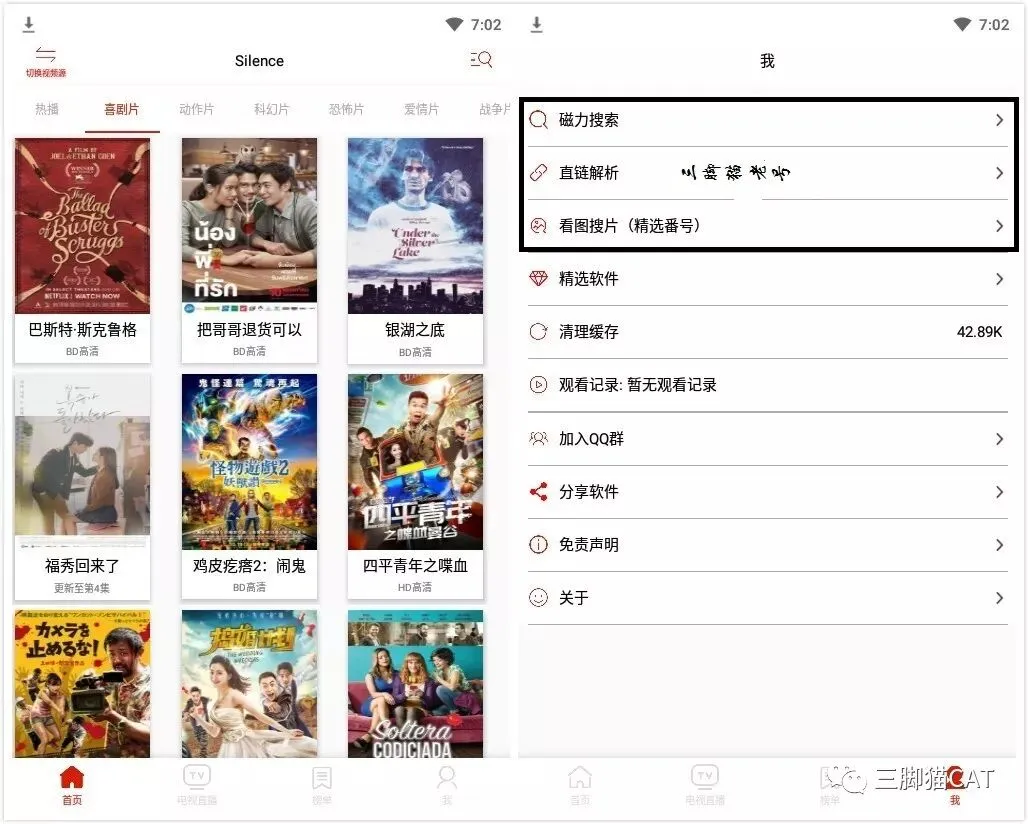This screenshot has width=1028, height=824.
Task: Click the 观看记录 play icon
Action: 538,385
